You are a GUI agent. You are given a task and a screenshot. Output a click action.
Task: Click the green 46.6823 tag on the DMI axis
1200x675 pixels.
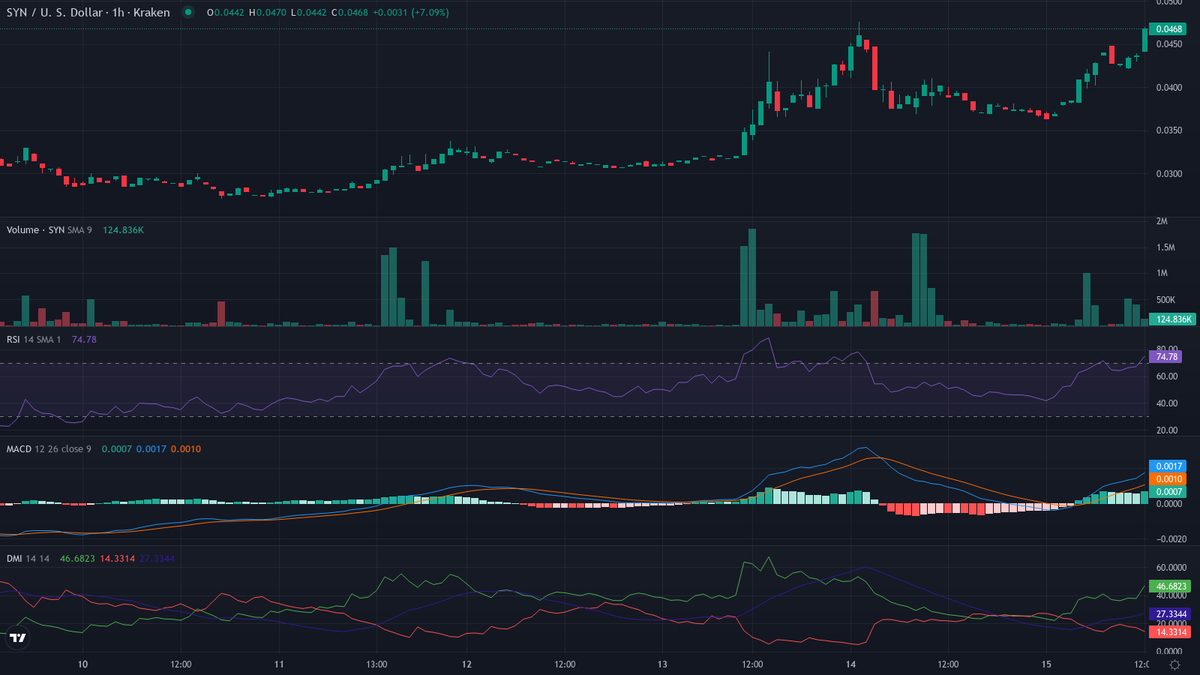click(1170, 586)
